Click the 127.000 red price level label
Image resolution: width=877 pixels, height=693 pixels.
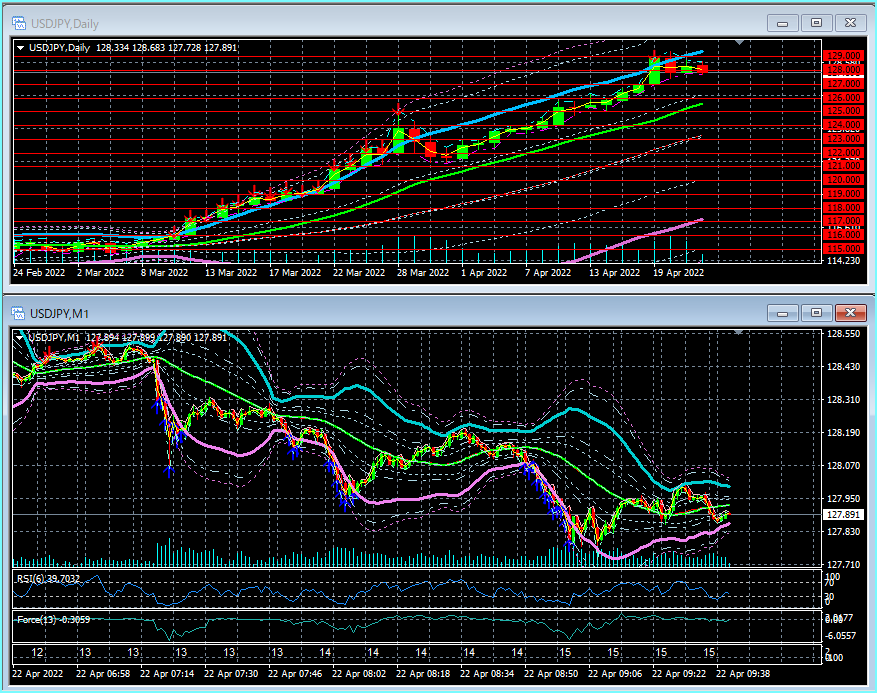pos(844,84)
